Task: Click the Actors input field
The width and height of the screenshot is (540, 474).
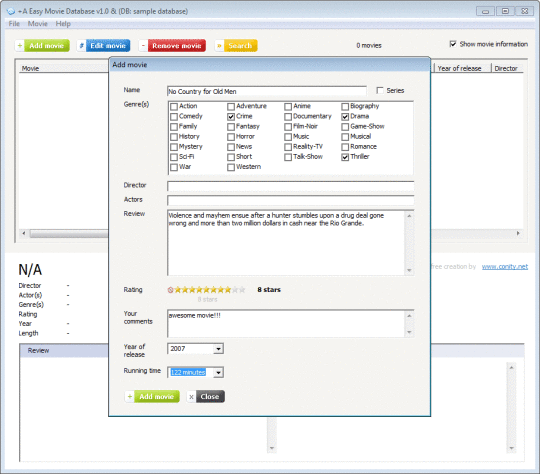Action: (x=291, y=200)
